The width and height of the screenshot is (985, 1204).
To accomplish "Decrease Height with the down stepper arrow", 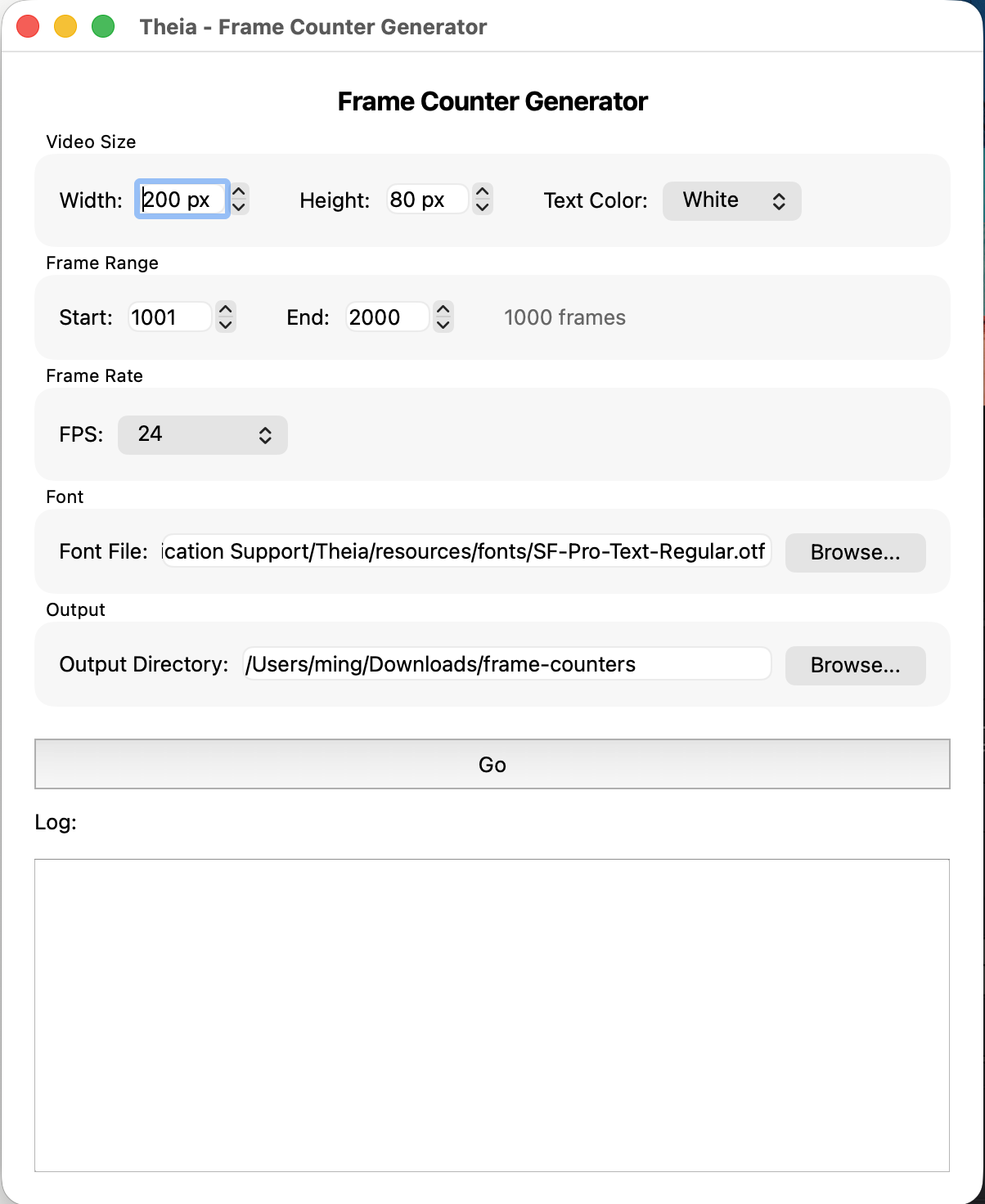I will (x=483, y=208).
